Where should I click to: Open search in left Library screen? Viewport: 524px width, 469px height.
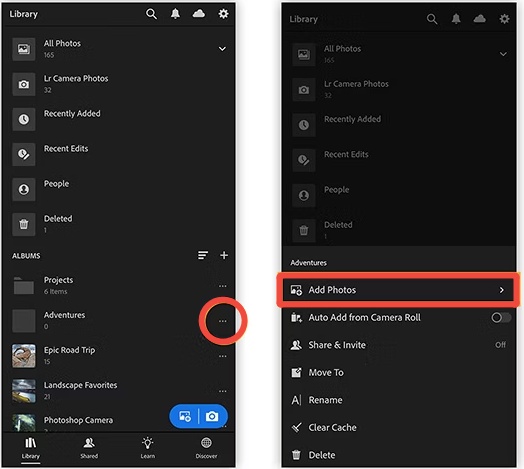151,14
